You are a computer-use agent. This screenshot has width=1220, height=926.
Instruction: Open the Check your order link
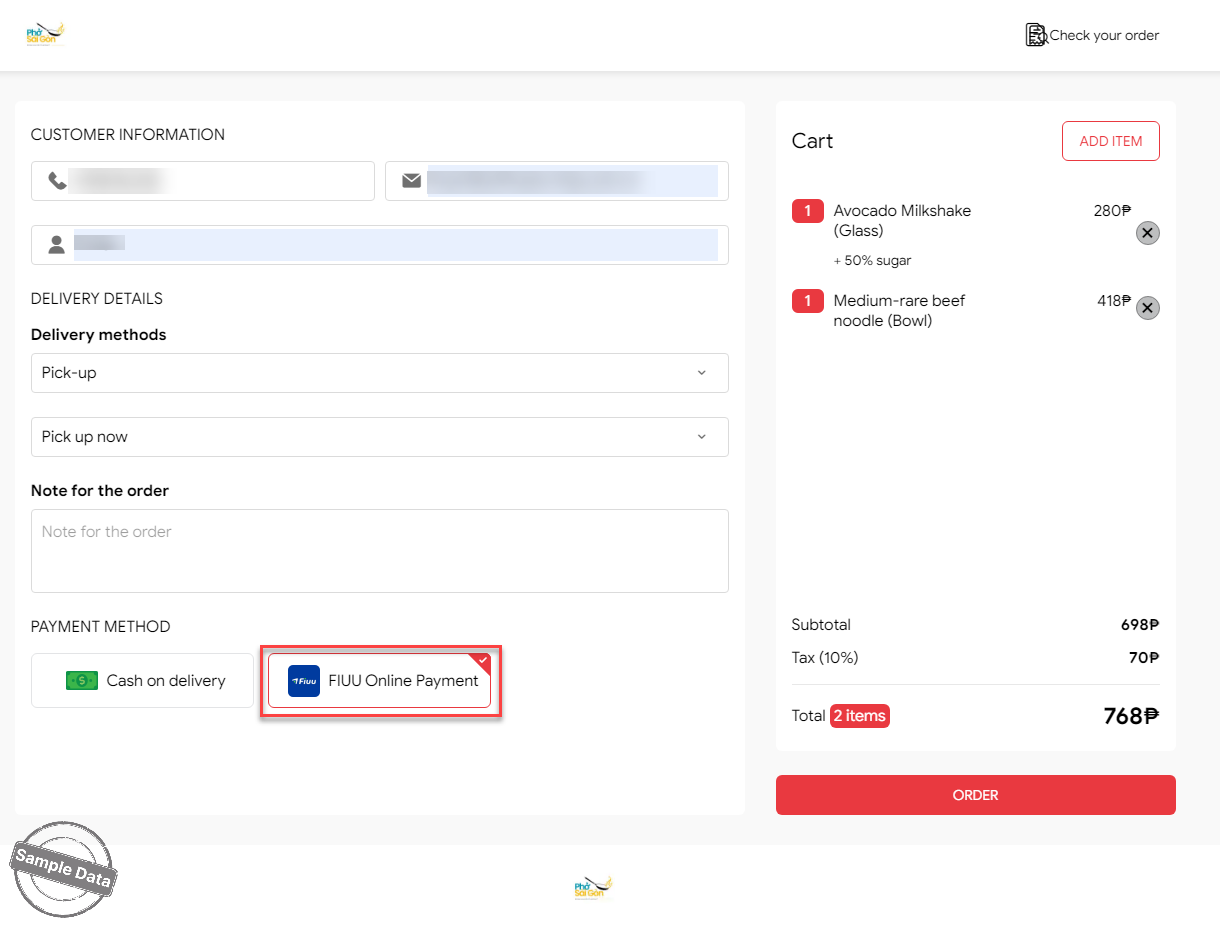[x=1103, y=35]
